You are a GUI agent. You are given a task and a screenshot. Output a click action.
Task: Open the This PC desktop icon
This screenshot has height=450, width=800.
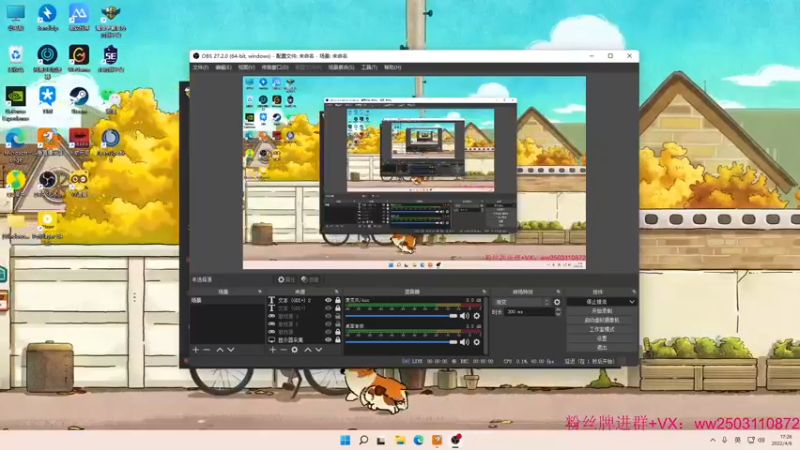(16, 18)
